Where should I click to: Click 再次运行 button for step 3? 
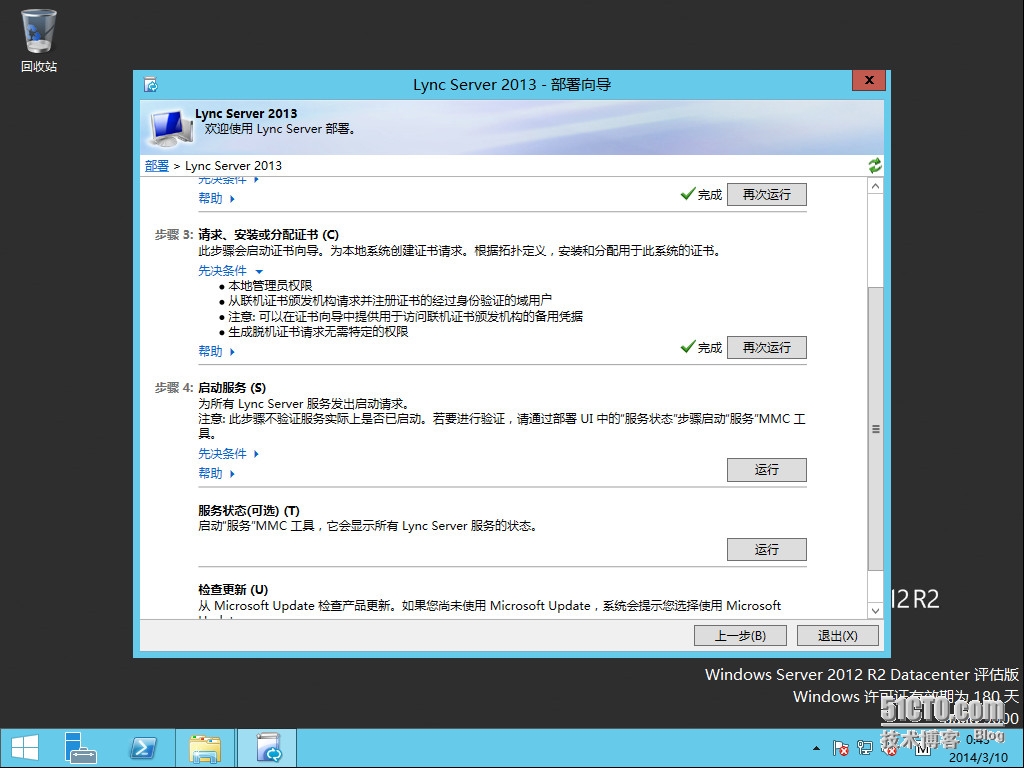click(x=767, y=347)
